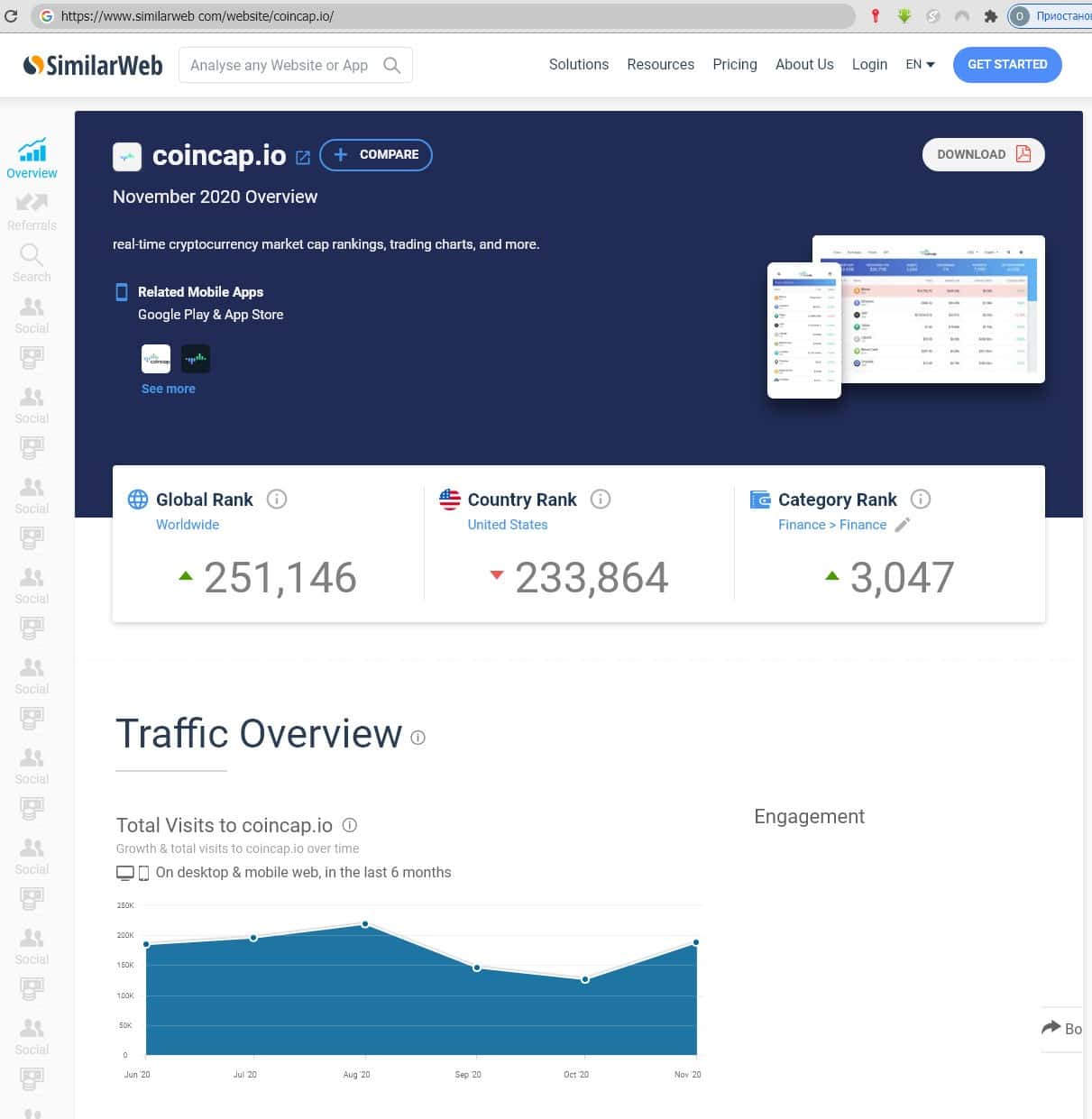
Task: Go to SimilarWeb home via logo
Action: [93, 65]
